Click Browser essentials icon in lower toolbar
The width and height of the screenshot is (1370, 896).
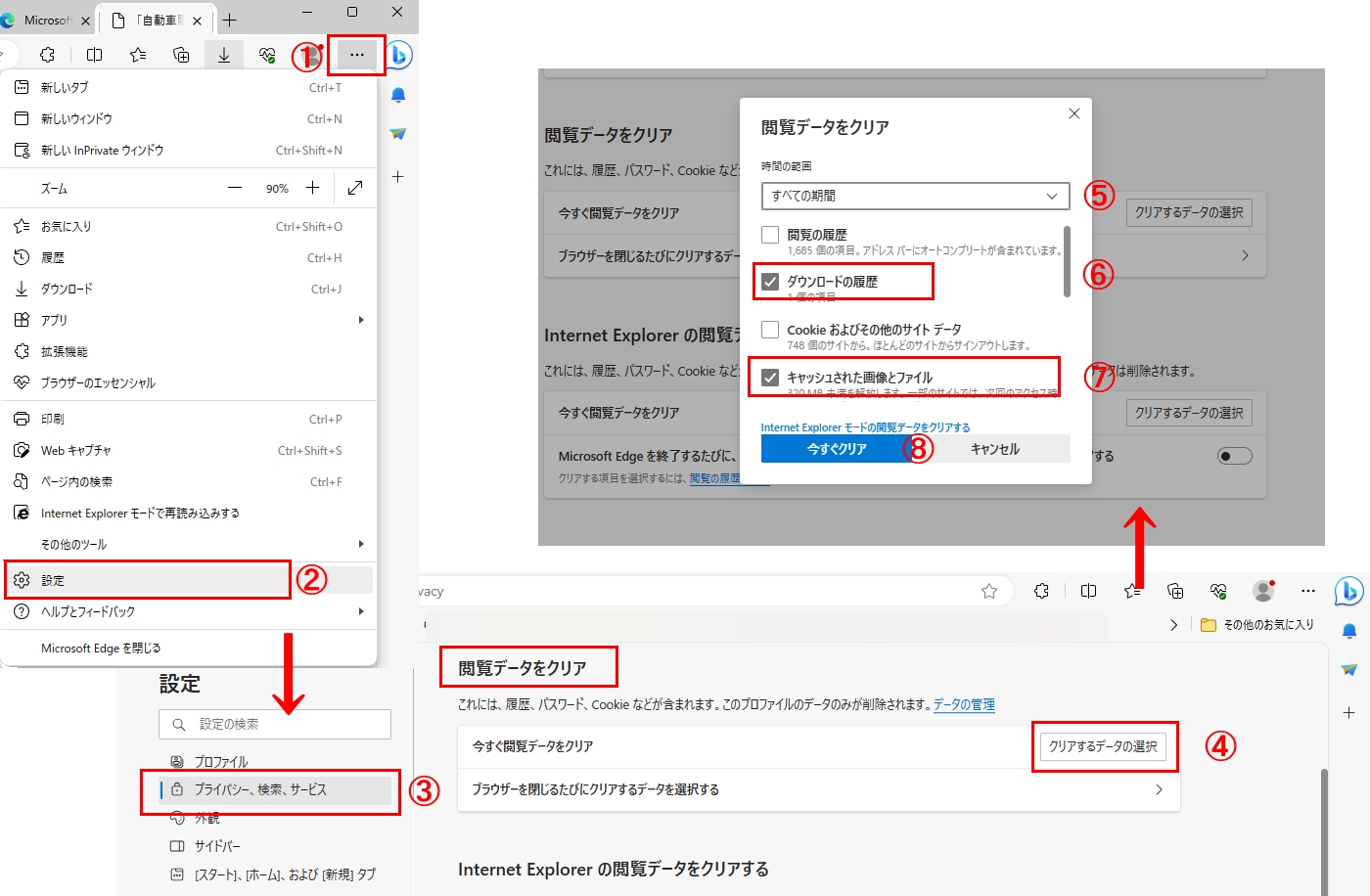(1218, 591)
